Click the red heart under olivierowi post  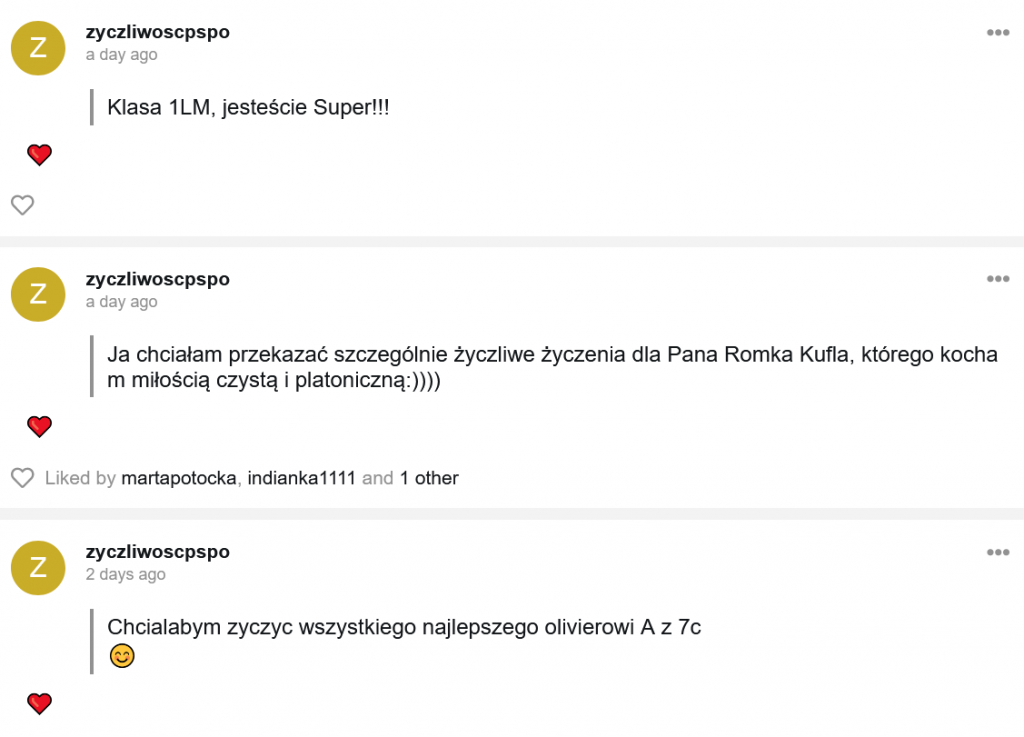(39, 703)
